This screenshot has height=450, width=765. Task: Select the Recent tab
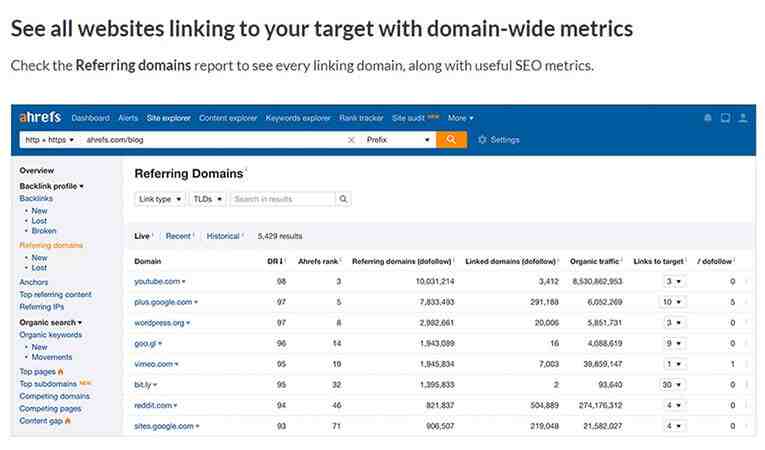pos(178,236)
